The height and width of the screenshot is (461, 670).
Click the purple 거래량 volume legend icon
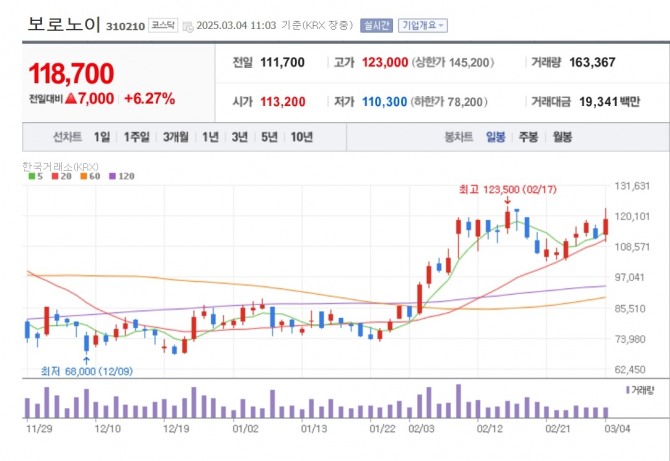pyautogui.click(x=628, y=389)
